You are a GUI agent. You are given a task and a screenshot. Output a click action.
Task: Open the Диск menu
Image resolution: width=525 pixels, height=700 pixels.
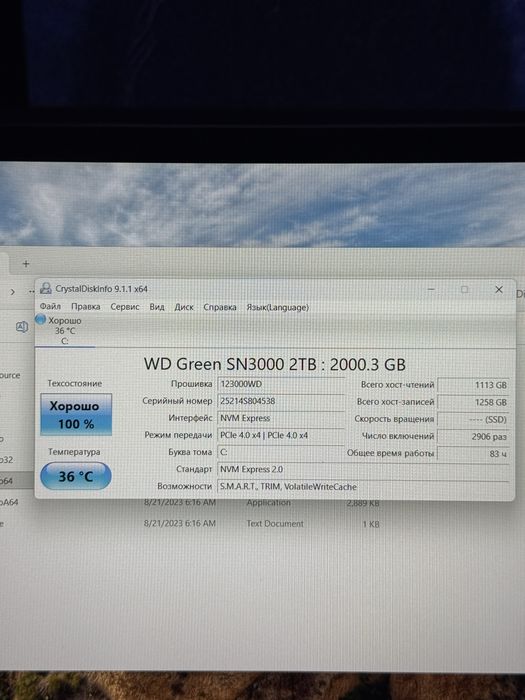184,307
